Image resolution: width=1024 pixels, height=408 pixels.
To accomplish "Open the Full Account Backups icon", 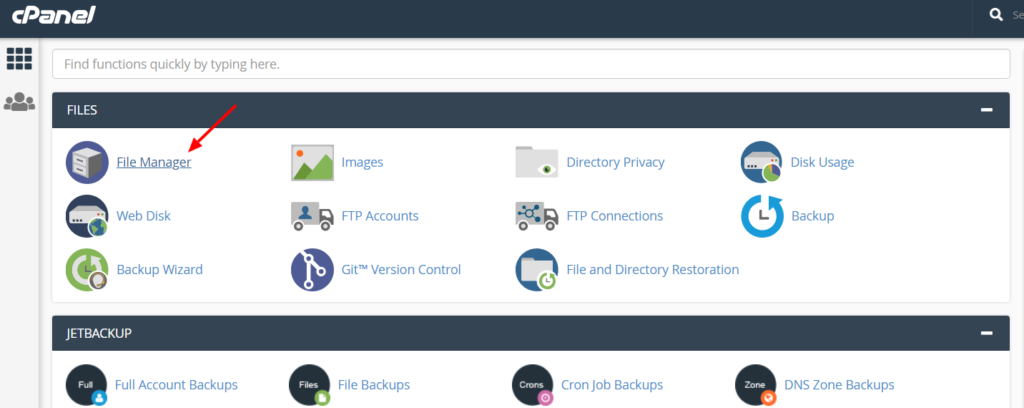I will 86,385.
